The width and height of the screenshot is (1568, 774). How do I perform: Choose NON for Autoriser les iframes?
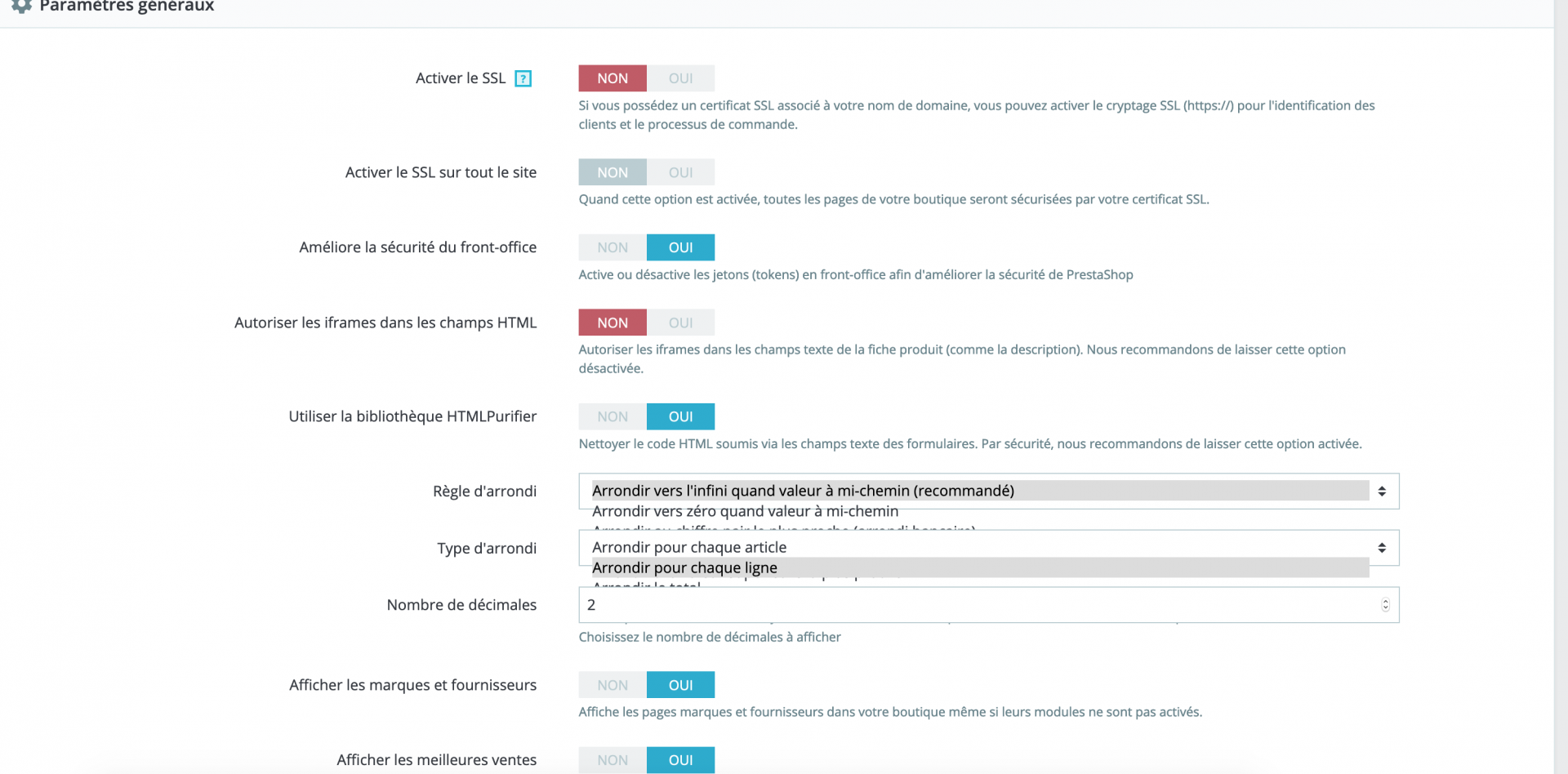612,322
